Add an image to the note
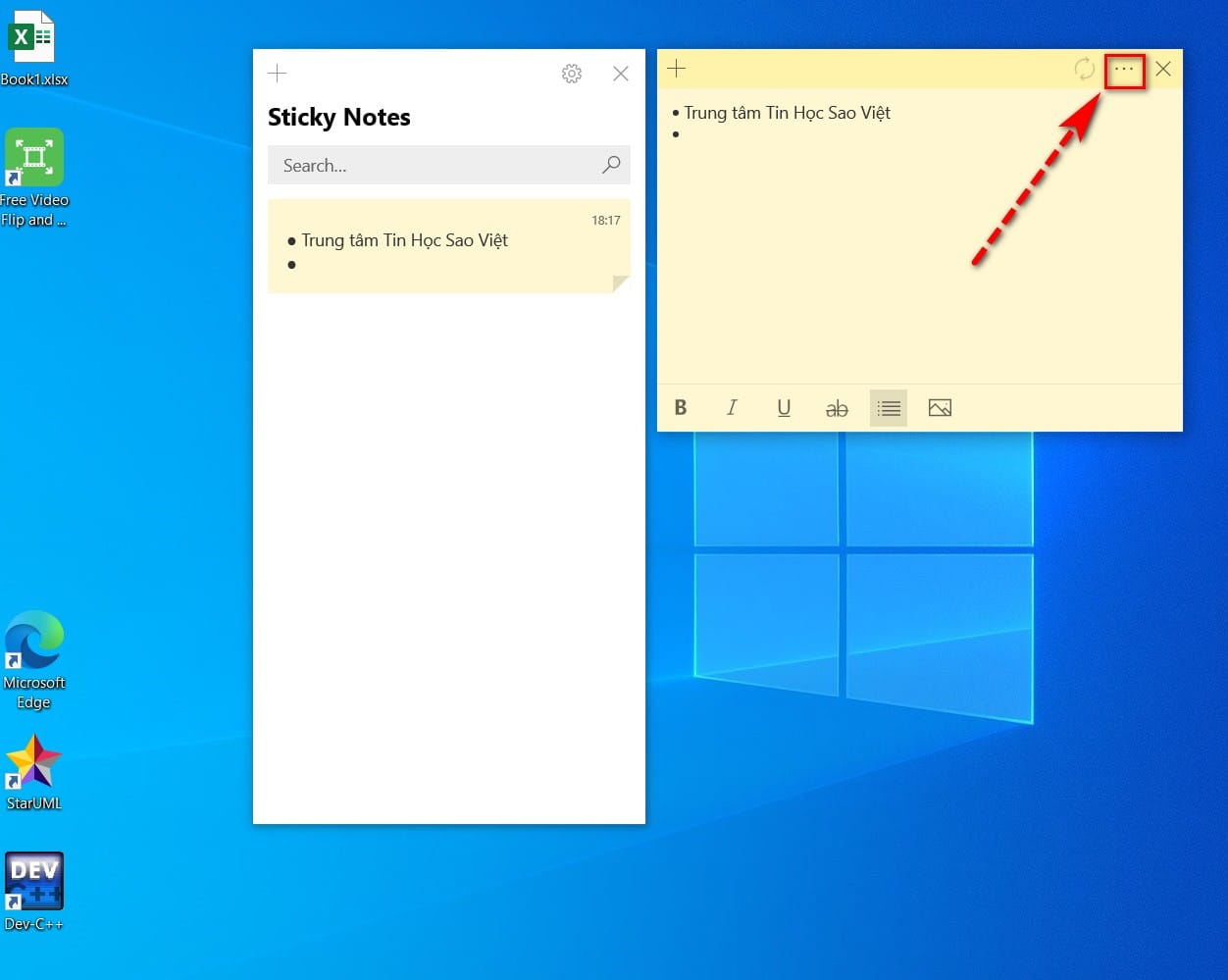The height and width of the screenshot is (980, 1228). coord(940,408)
